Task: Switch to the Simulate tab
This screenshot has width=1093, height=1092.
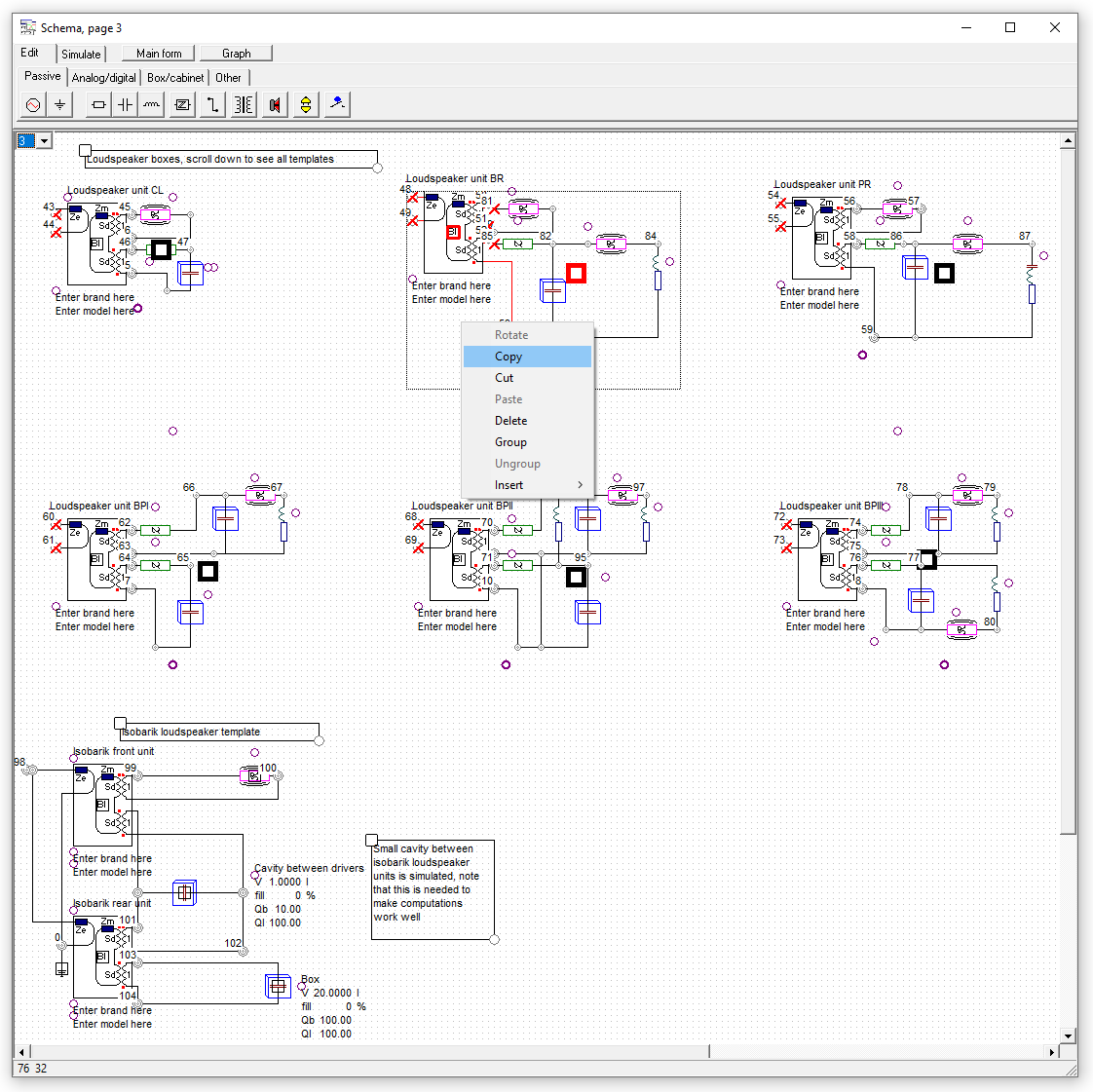Action: (81, 54)
